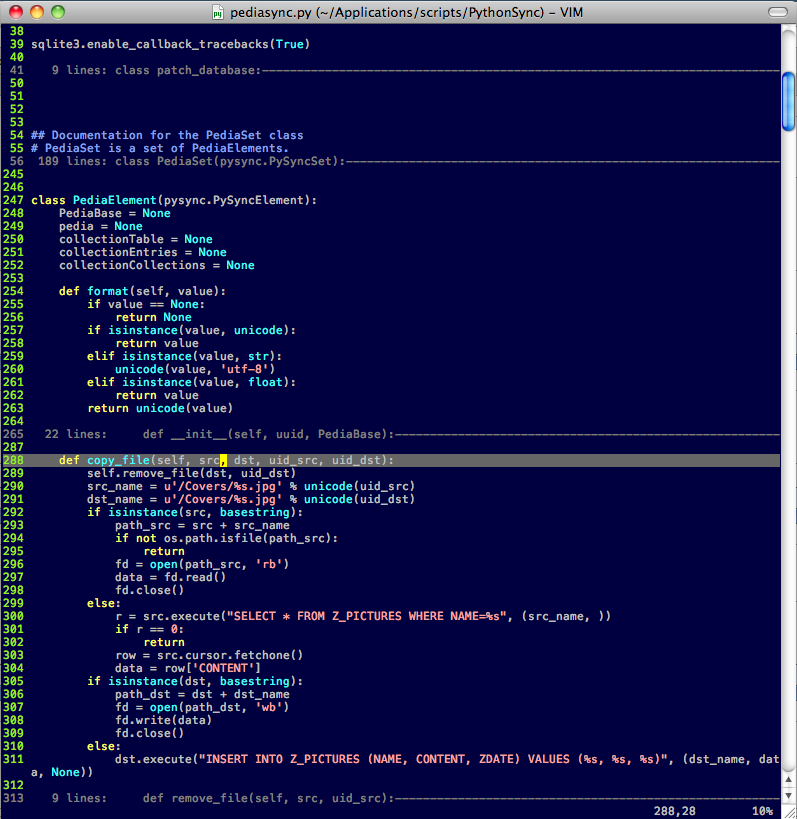Expand the folded class PediaSet block
Viewport: 797px width, 819px height.
point(192,161)
